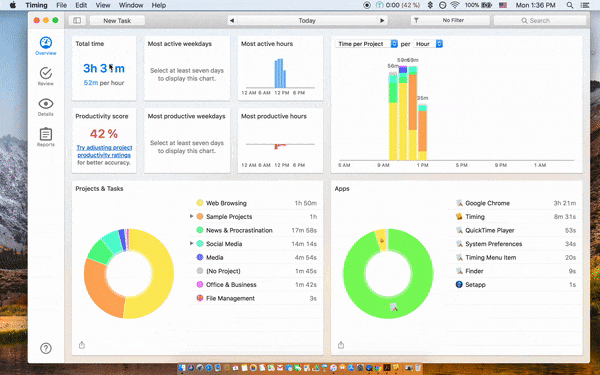Open the Time per Project dropdown
Image resolution: width=600 pixels, height=375 pixels.
click(x=367, y=44)
